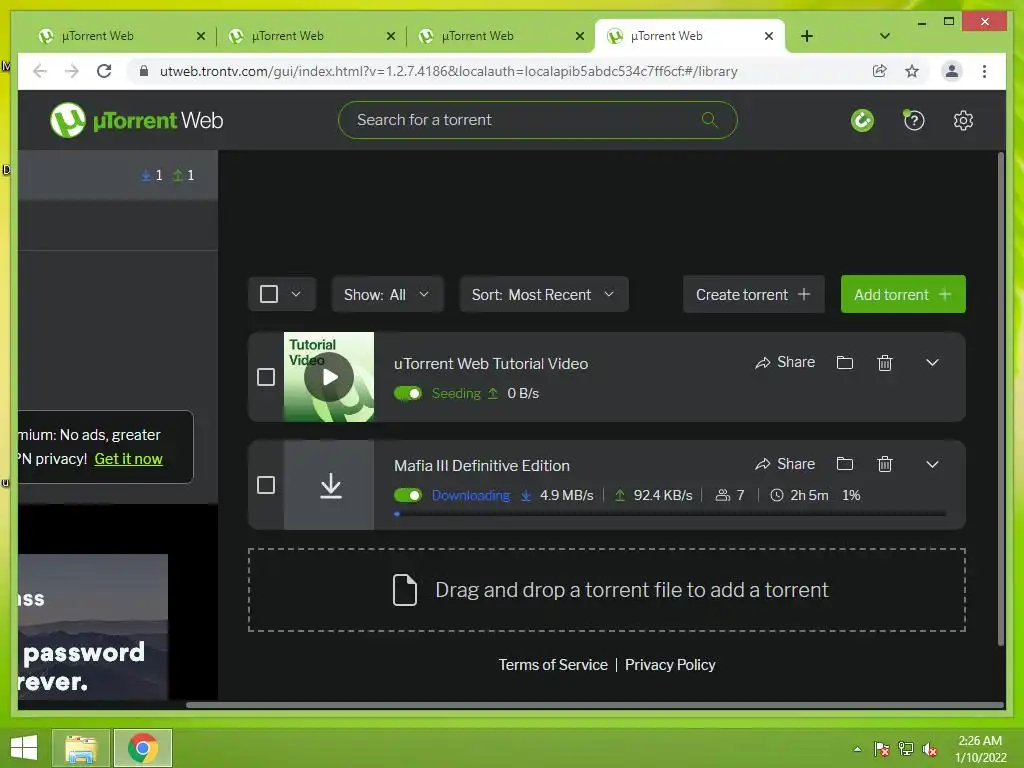The width and height of the screenshot is (1024, 768).
Task: Play the Tutorial Video thumbnail
Action: click(329, 377)
